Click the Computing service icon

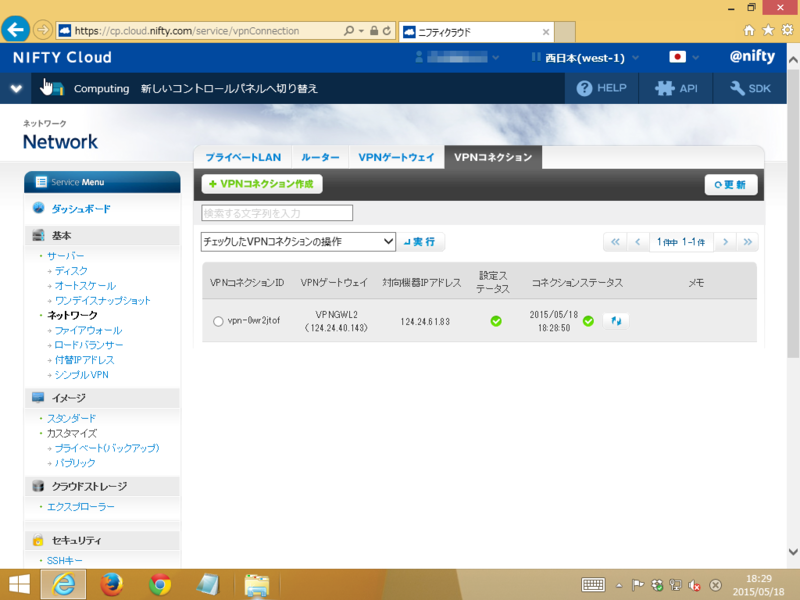click(x=52, y=88)
